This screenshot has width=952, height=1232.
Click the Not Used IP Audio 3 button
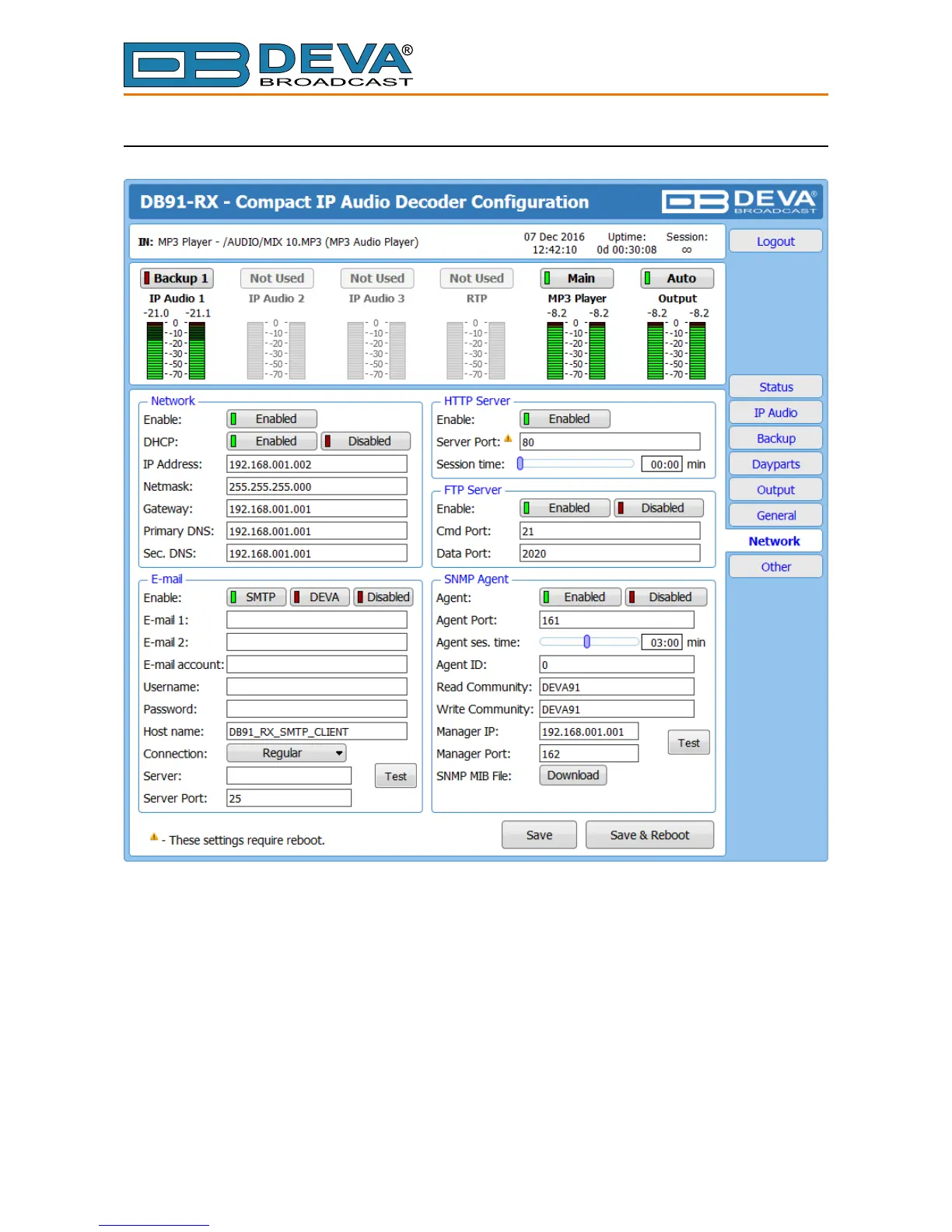tap(377, 278)
